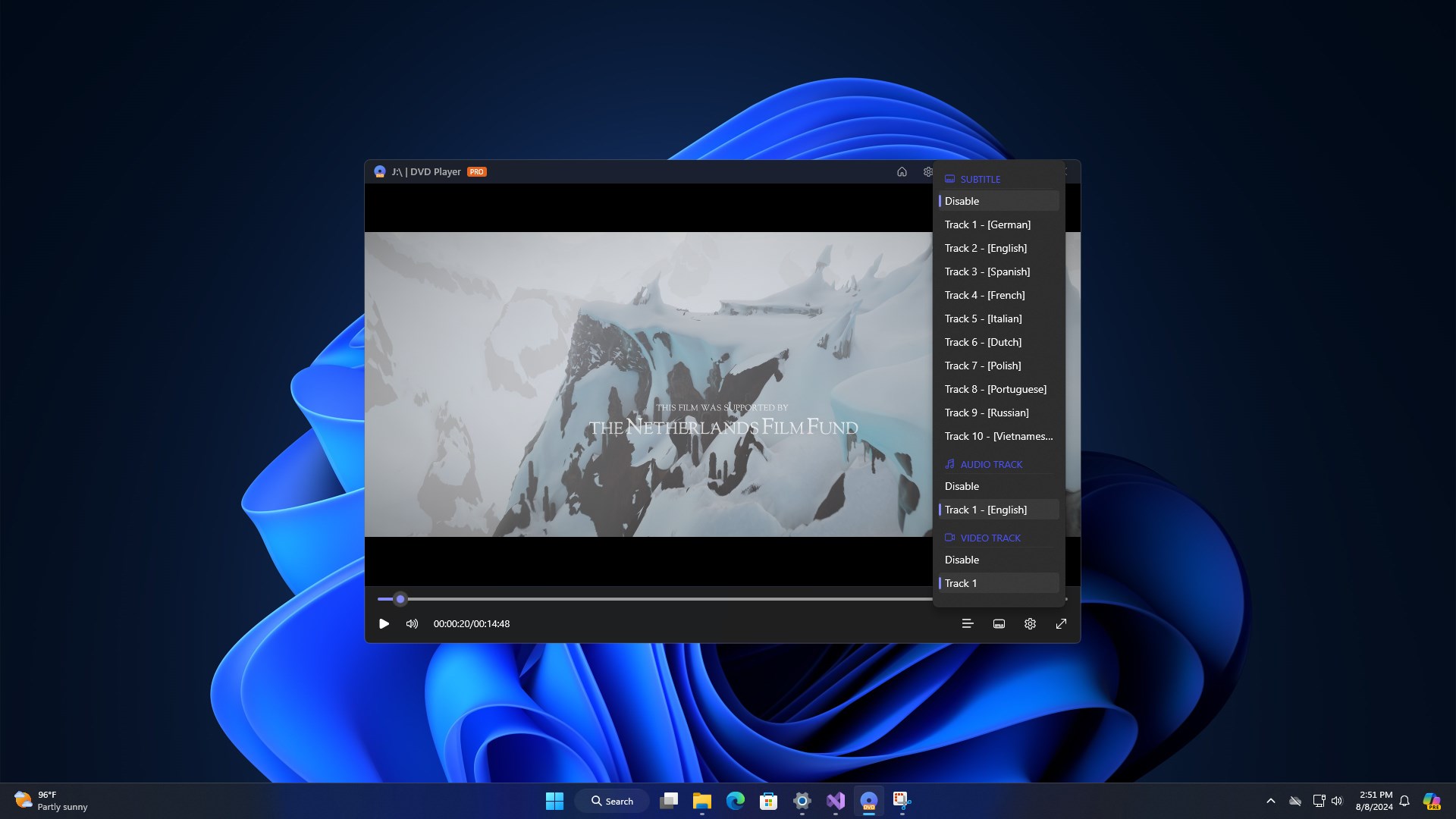Move the video seek slider handle
Image resolution: width=1456 pixels, height=819 pixels.
coord(400,599)
